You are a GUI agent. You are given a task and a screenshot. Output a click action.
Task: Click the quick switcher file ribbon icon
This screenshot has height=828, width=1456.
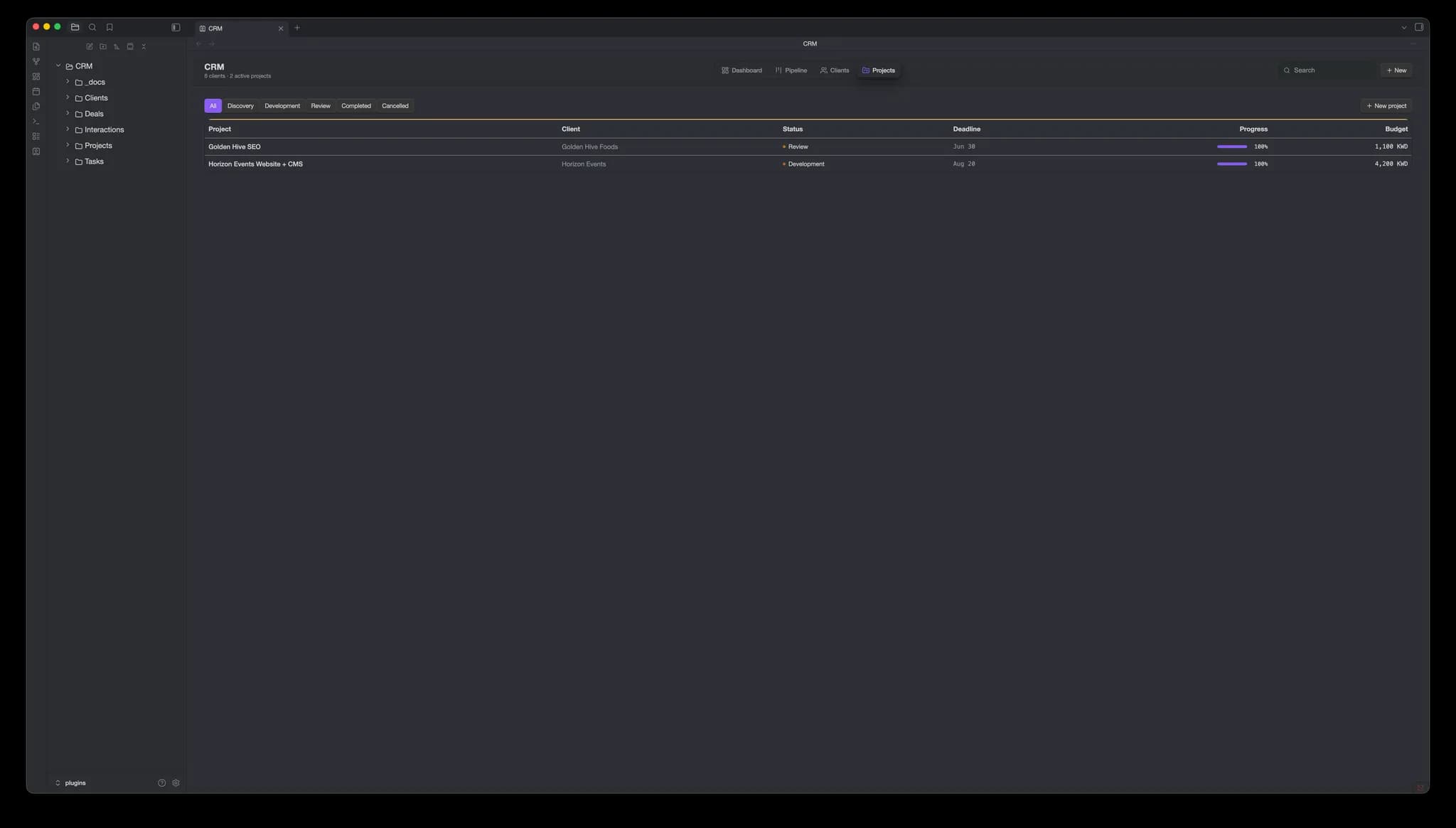pos(36,47)
